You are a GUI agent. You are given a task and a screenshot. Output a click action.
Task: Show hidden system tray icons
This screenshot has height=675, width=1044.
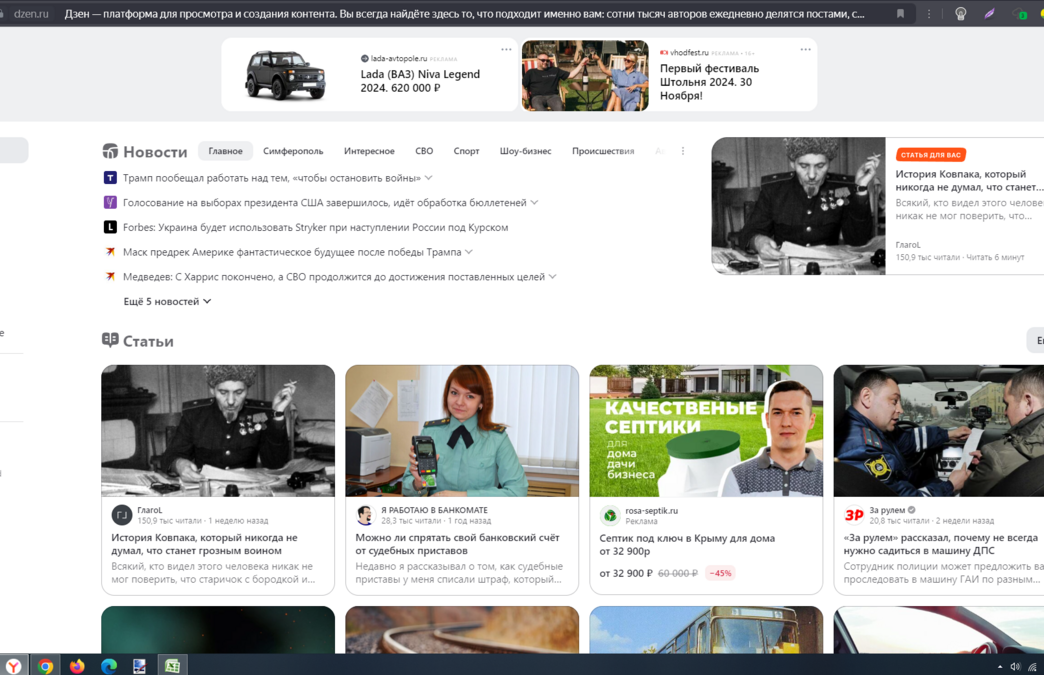(x=999, y=666)
